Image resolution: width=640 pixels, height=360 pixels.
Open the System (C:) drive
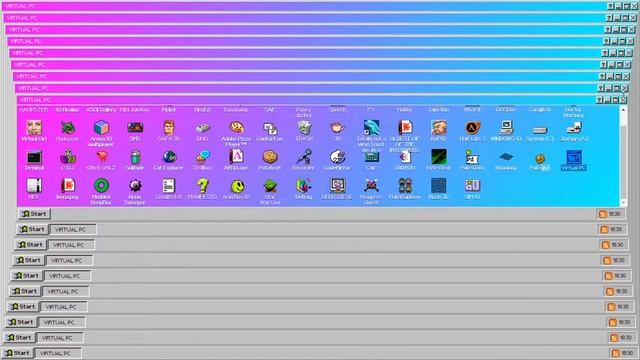(x=540, y=130)
